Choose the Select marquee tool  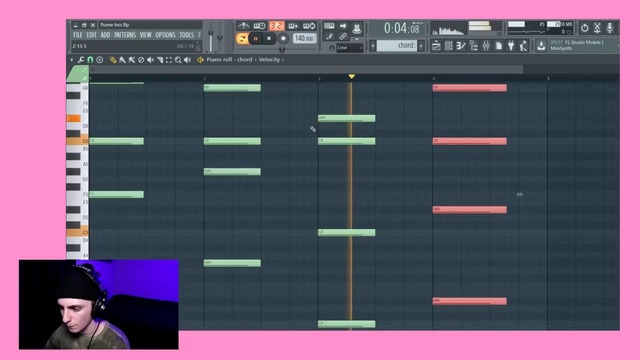pyautogui.click(x=169, y=60)
